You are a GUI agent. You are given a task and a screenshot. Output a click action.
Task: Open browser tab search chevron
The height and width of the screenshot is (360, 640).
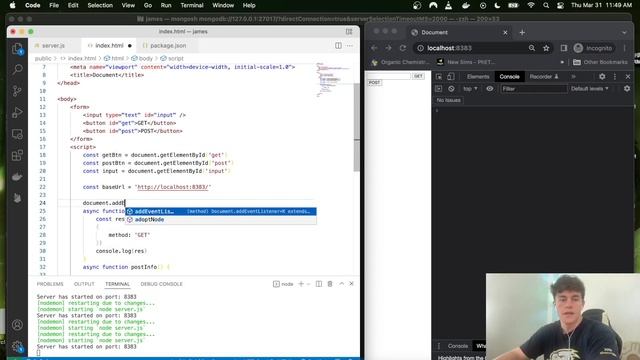(x=624, y=33)
